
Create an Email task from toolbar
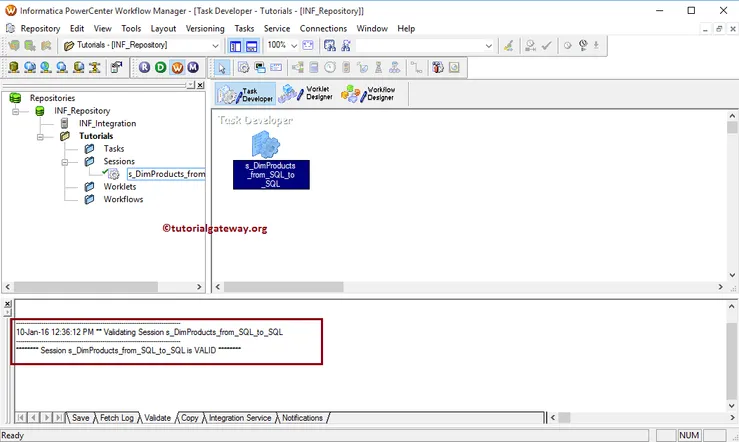[x=276, y=67]
